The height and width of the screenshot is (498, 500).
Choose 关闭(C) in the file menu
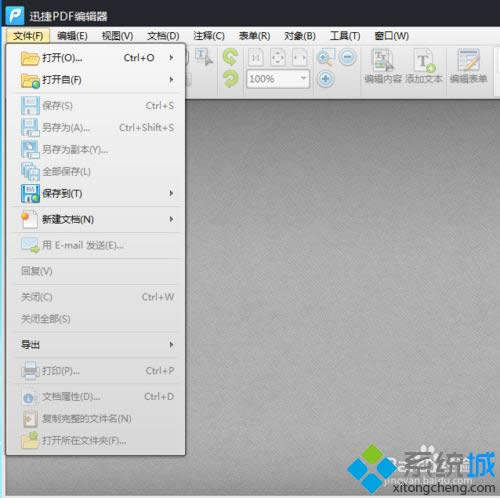(95, 297)
